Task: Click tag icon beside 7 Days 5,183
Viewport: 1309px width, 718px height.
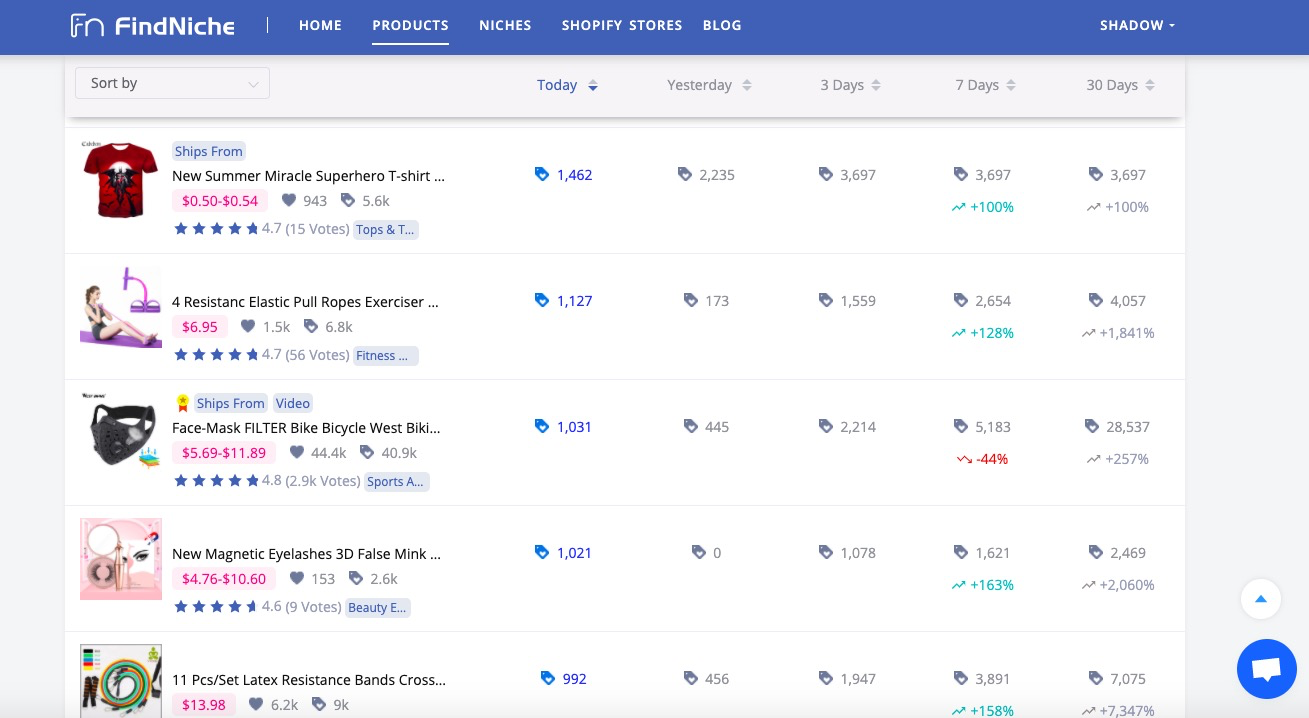Action: click(961, 427)
